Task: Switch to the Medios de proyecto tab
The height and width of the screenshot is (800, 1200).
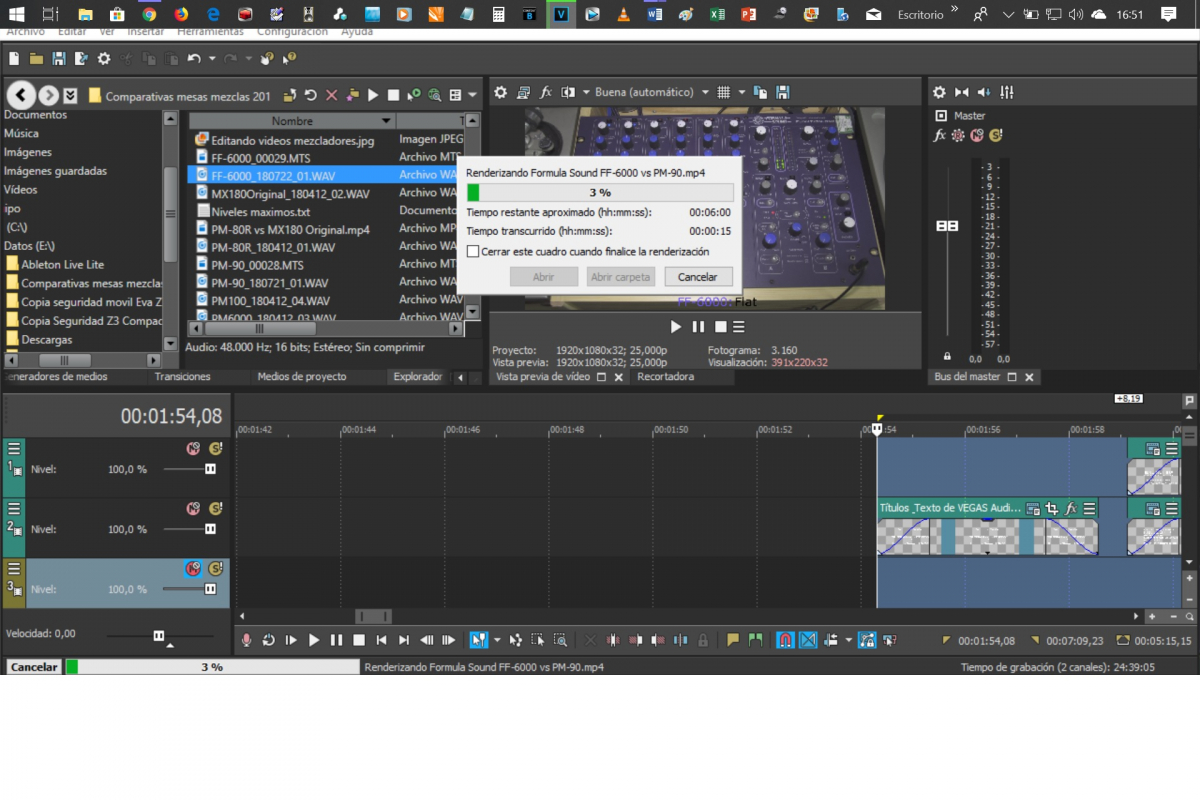Action: pyautogui.click(x=301, y=377)
